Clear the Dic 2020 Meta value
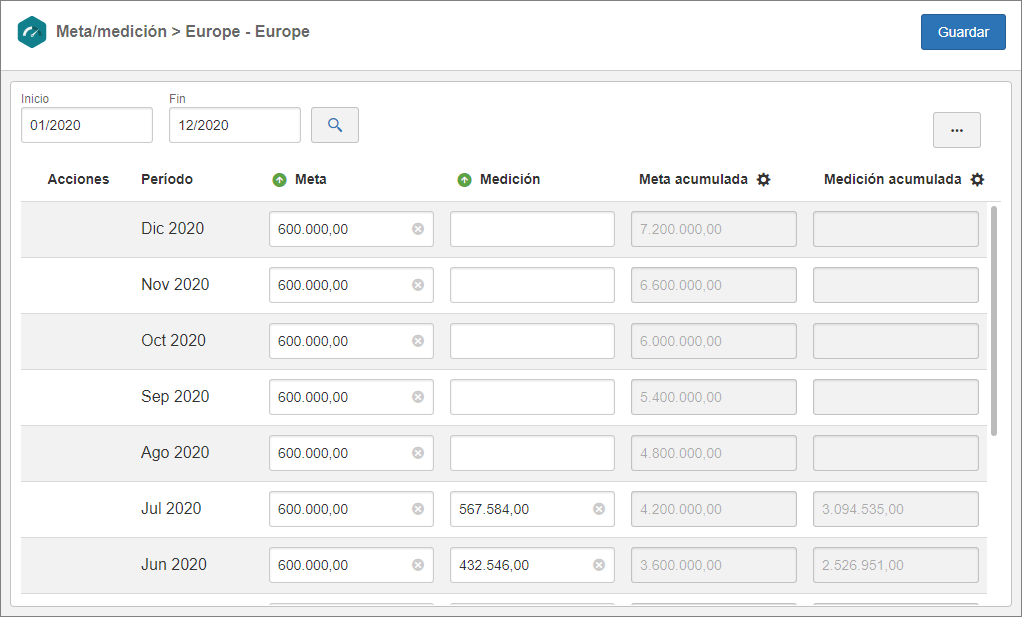Viewport: 1022px width, 617px height. coord(418,229)
